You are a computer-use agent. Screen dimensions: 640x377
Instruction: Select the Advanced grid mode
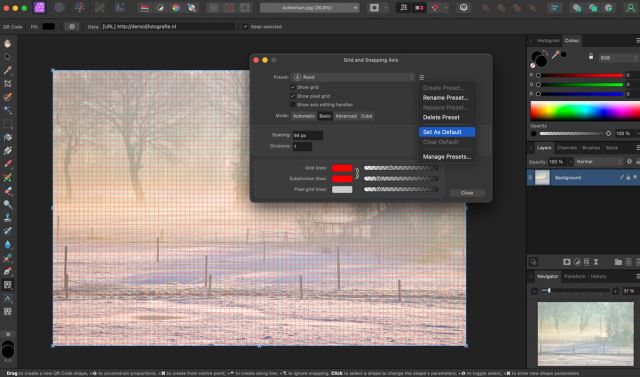[x=346, y=116]
